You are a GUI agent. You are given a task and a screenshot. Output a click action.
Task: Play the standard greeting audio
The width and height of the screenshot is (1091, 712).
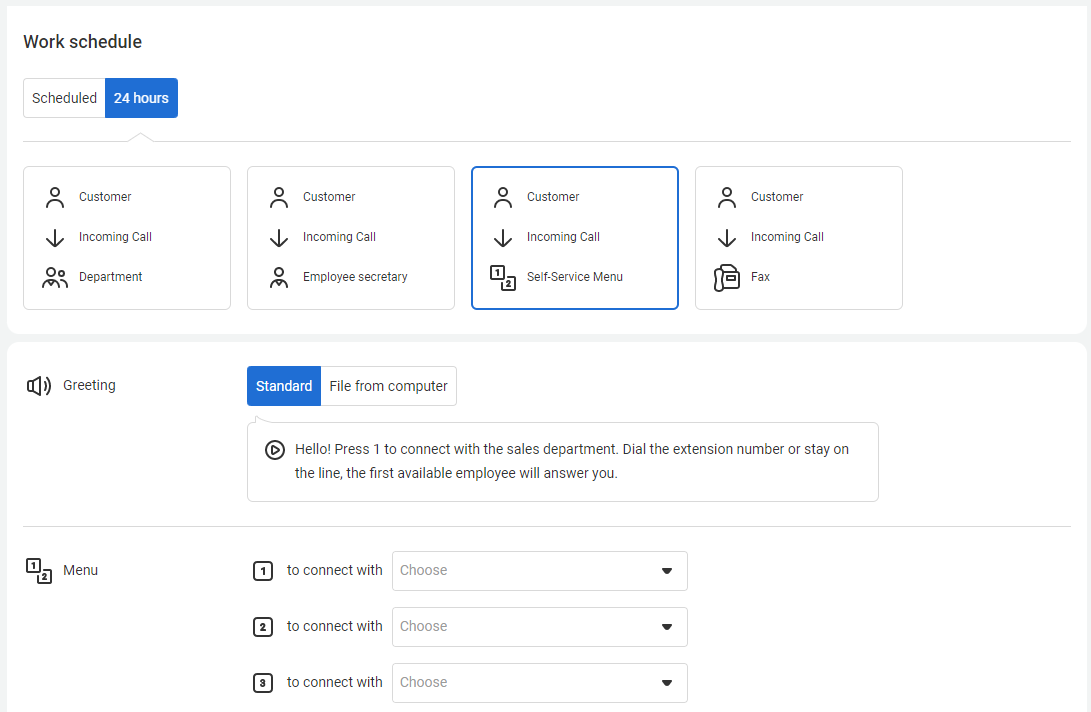click(x=275, y=450)
